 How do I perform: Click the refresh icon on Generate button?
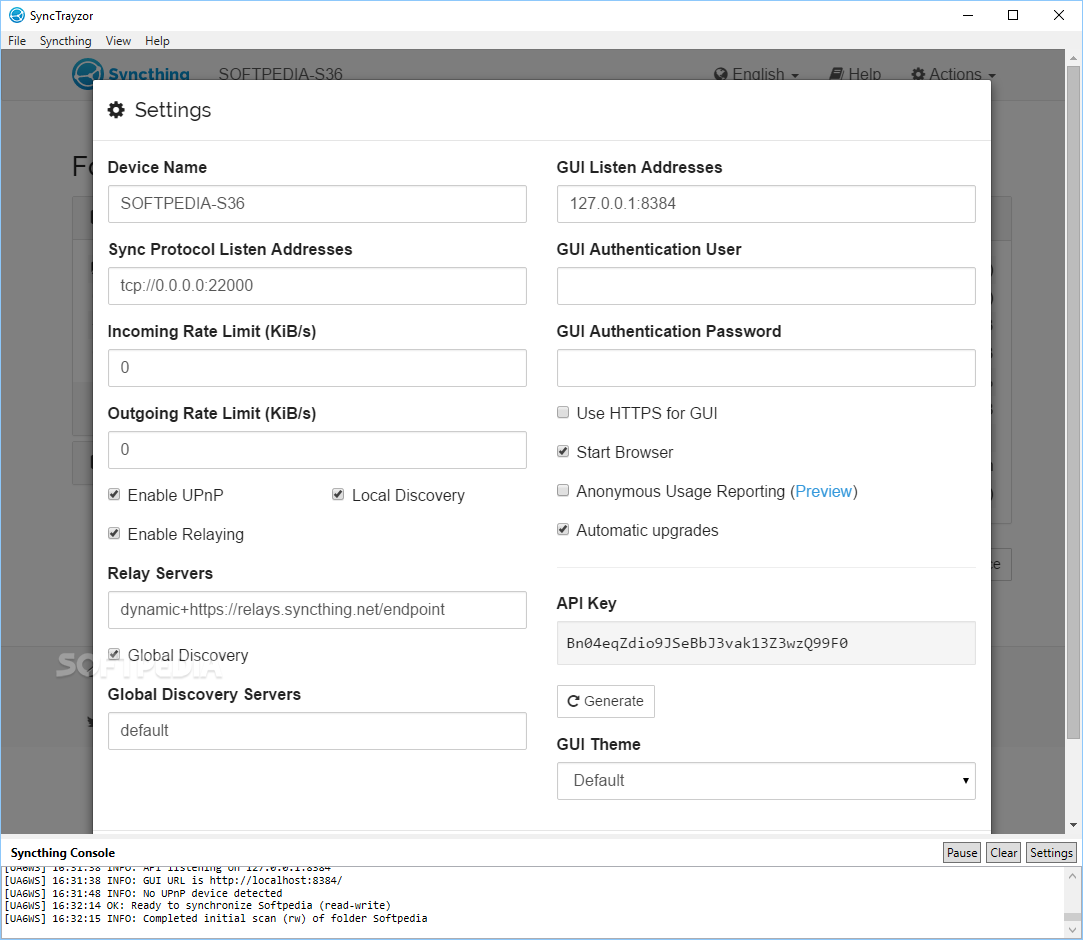click(x=573, y=701)
